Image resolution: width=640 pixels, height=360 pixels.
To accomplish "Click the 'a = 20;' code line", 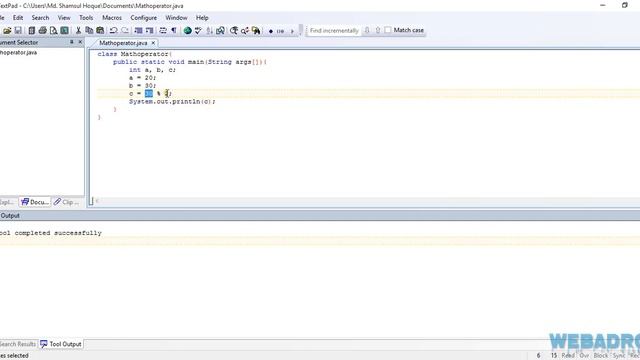I will coord(142,78).
